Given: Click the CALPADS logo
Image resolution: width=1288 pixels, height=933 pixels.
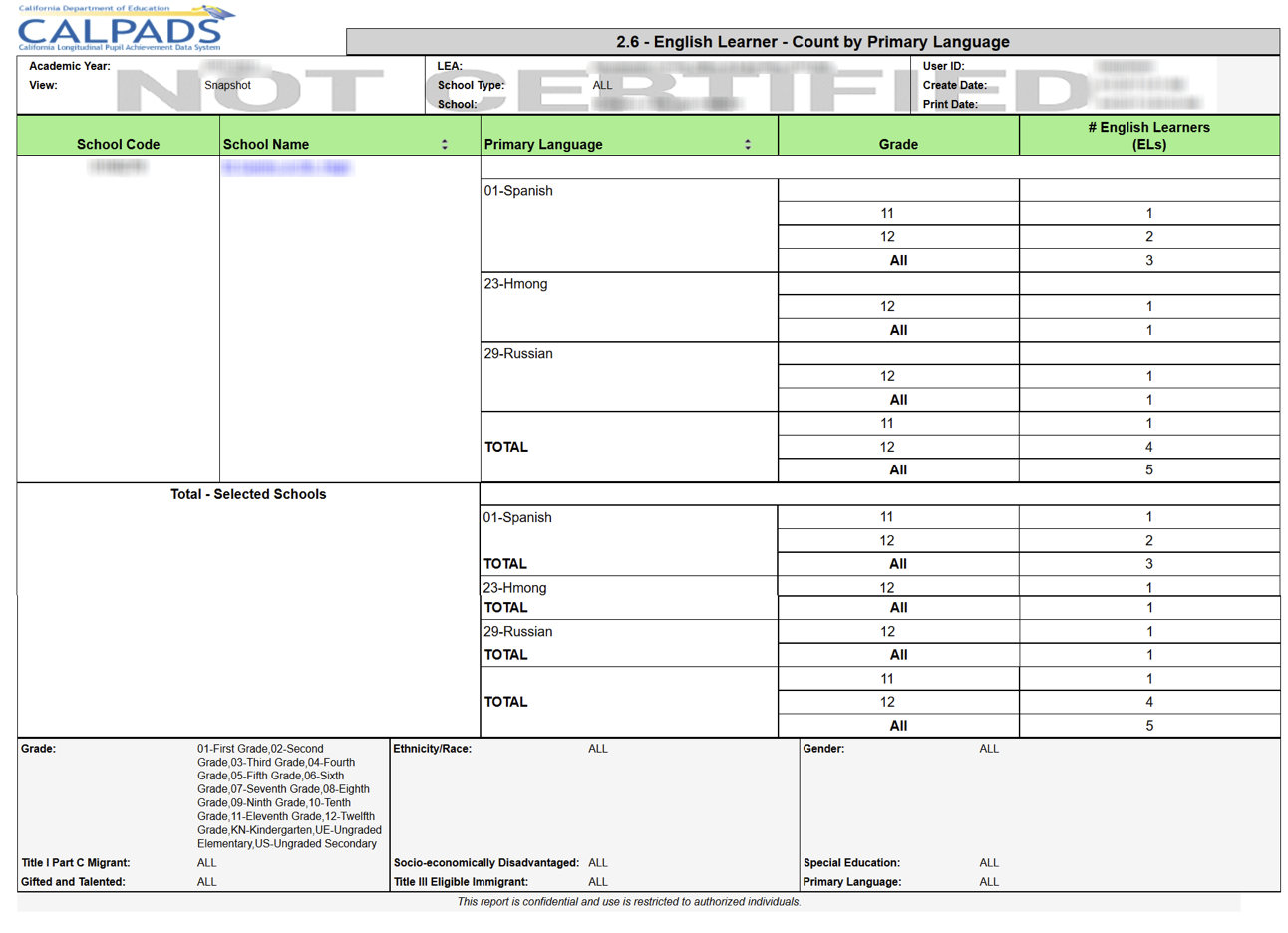Looking at the screenshot, I should [x=127, y=28].
